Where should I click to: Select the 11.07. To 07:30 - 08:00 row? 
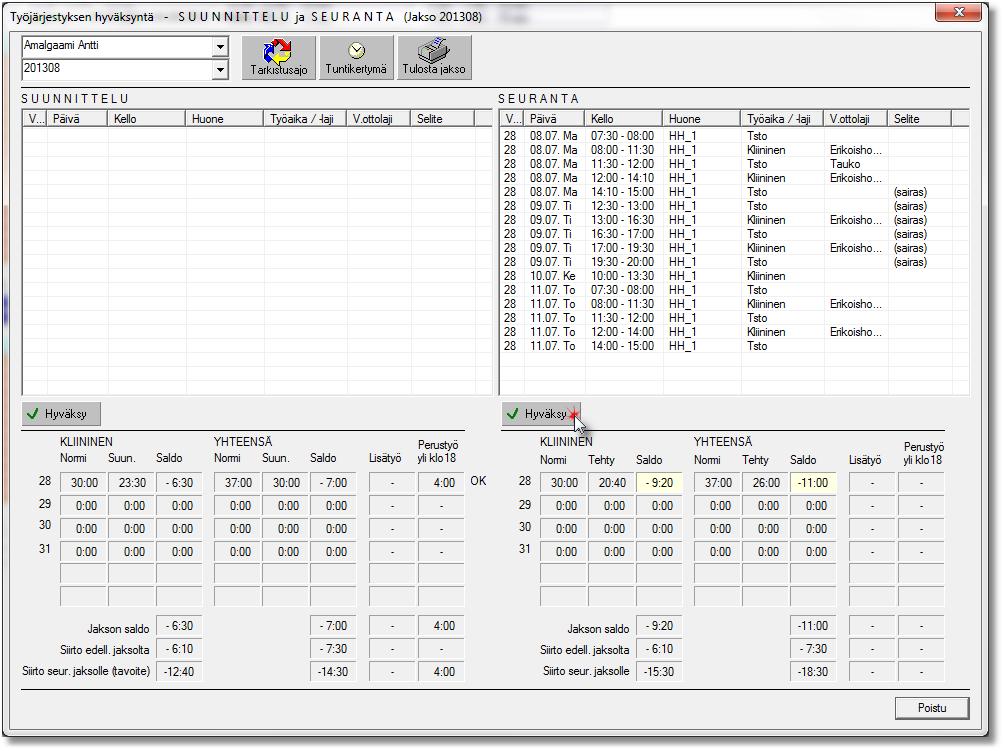(x=734, y=290)
